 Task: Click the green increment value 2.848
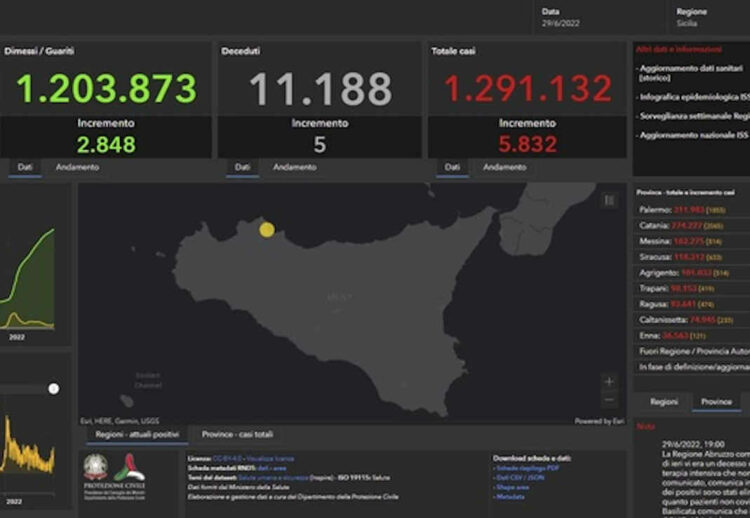click(x=106, y=144)
